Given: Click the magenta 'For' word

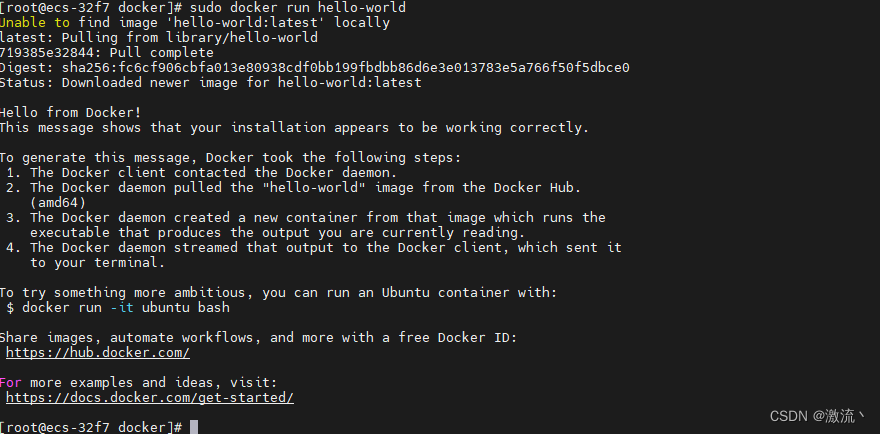Looking at the screenshot, I should (x=11, y=382).
